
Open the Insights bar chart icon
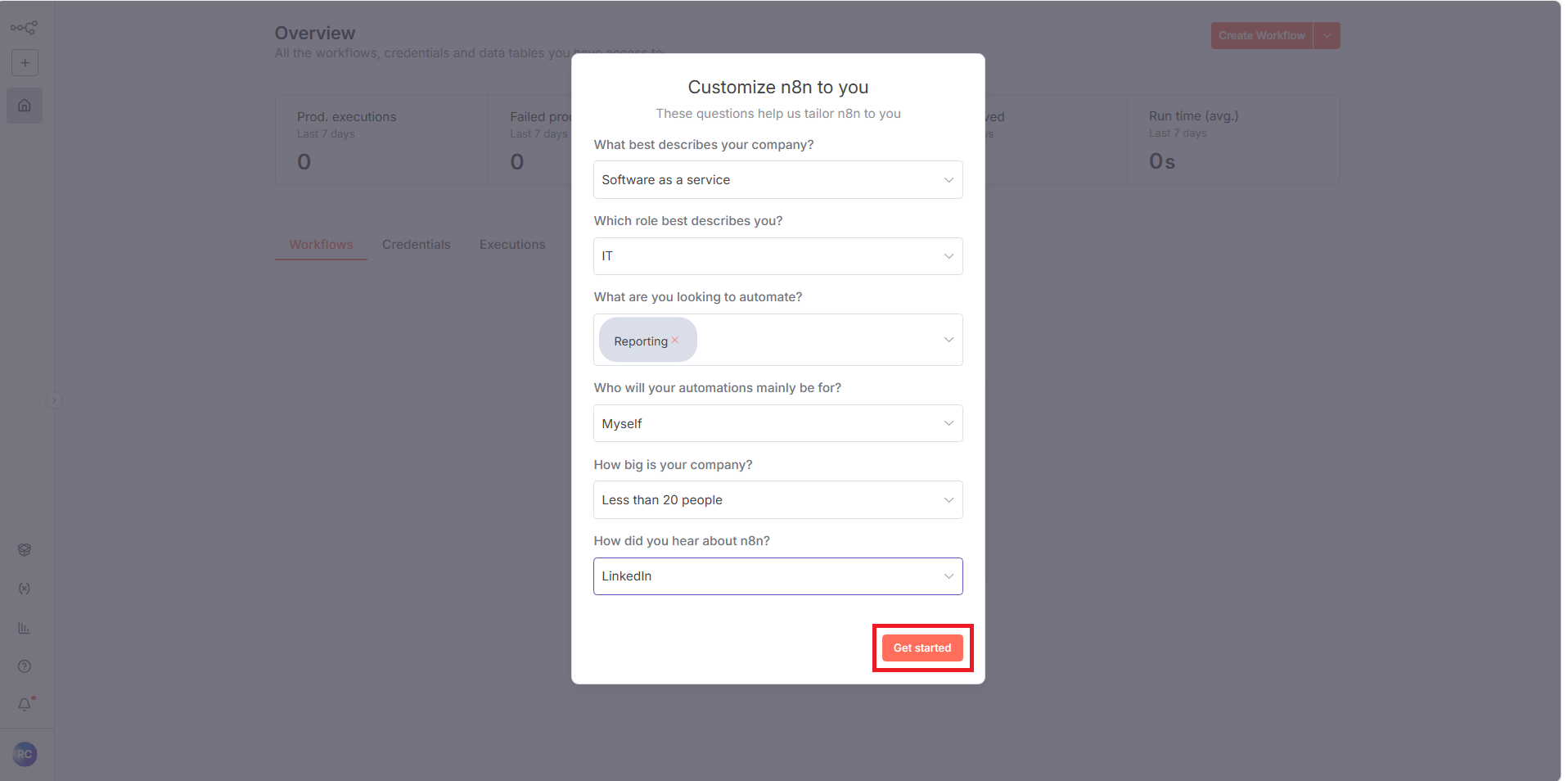coord(25,628)
